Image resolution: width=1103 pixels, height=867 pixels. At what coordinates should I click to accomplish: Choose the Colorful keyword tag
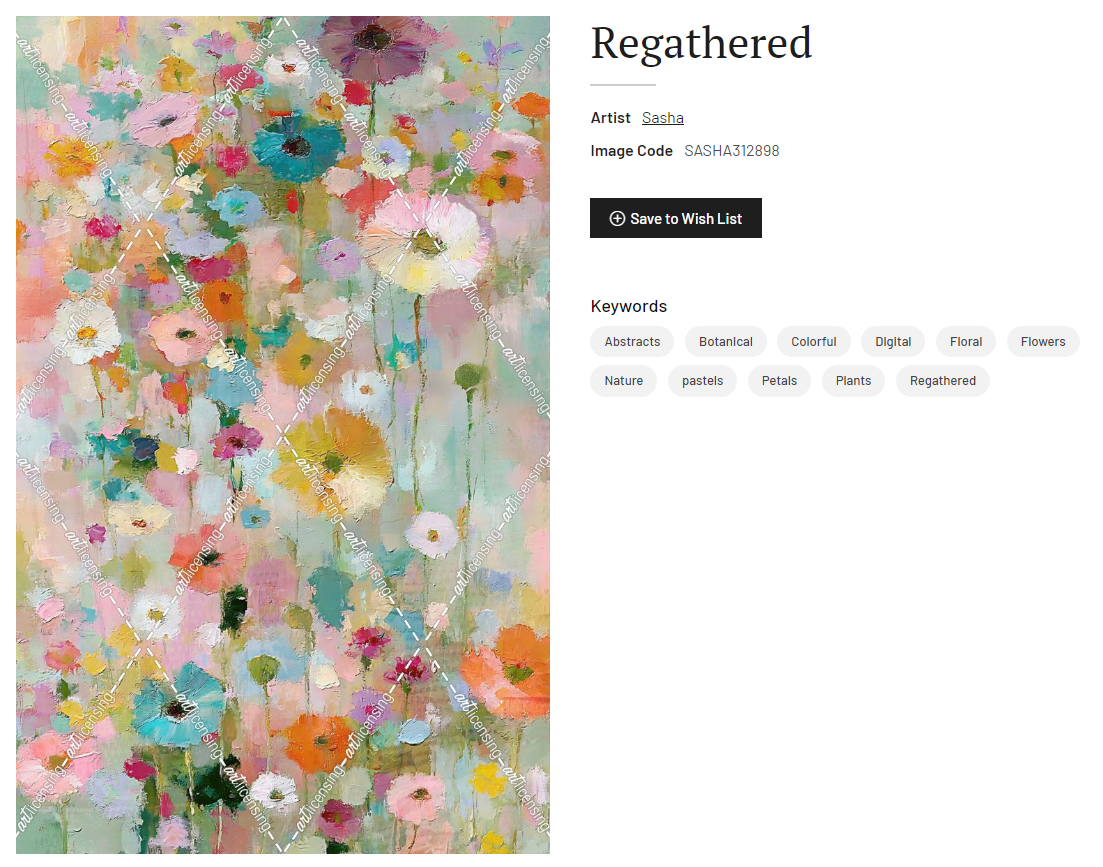(813, 342)
